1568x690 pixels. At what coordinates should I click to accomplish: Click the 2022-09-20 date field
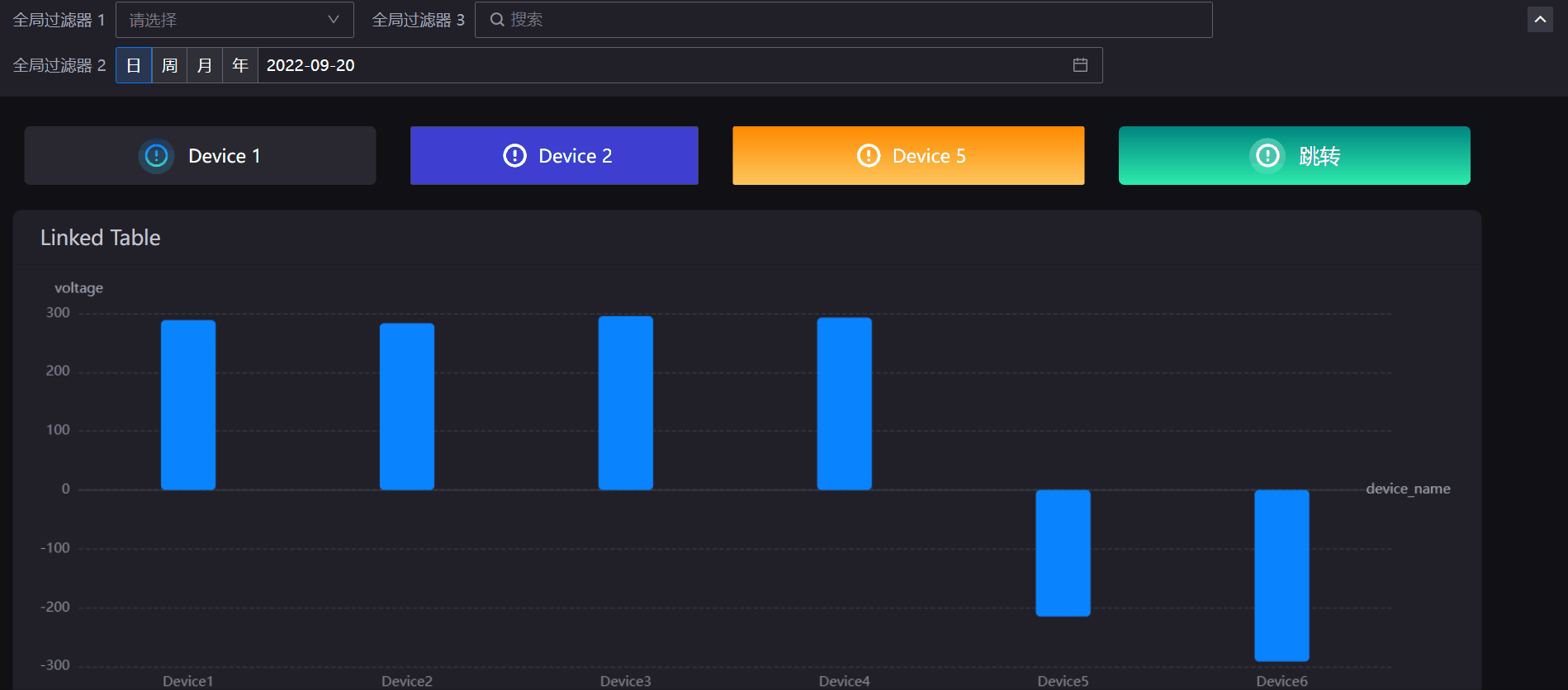click(661, 65)
